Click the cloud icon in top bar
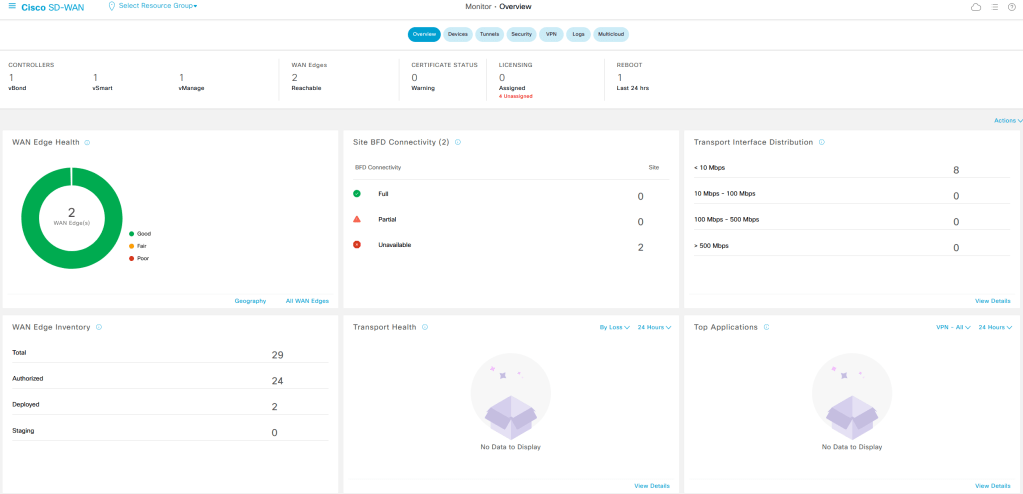 coord(976,7)
